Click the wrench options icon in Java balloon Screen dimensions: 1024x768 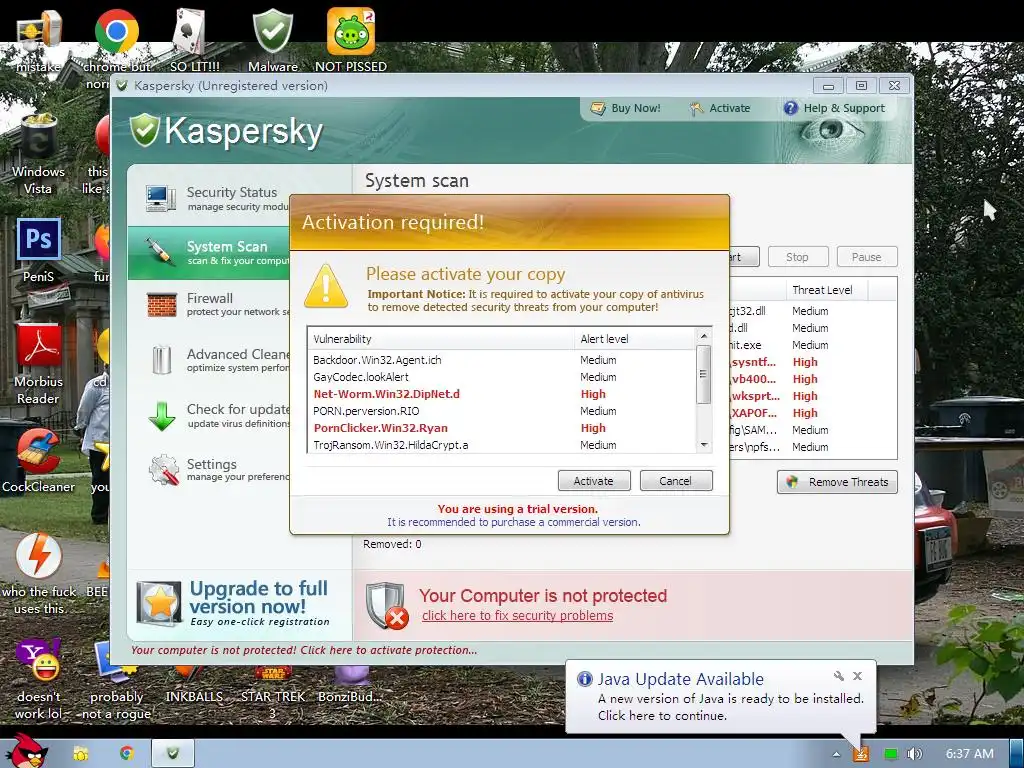[839, 676]
